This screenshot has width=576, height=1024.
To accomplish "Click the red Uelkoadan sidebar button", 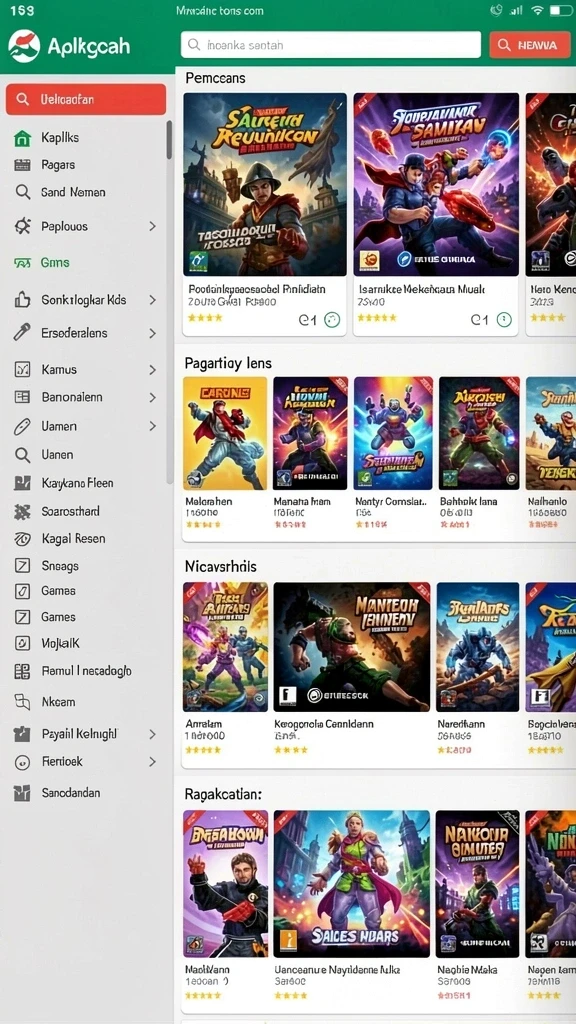I will (x=86, y=99).
